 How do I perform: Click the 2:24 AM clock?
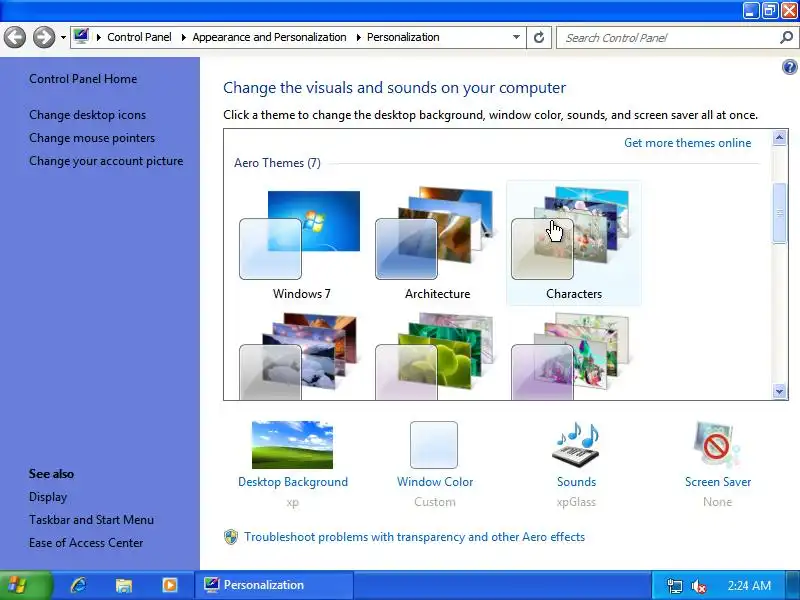[748, 586]
